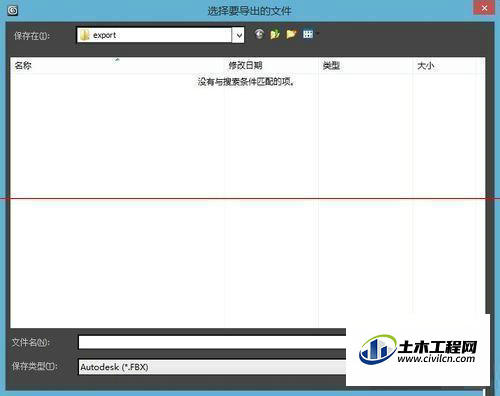Click the back navigation icon
500x396 pixels.
[x=259, y=34]
